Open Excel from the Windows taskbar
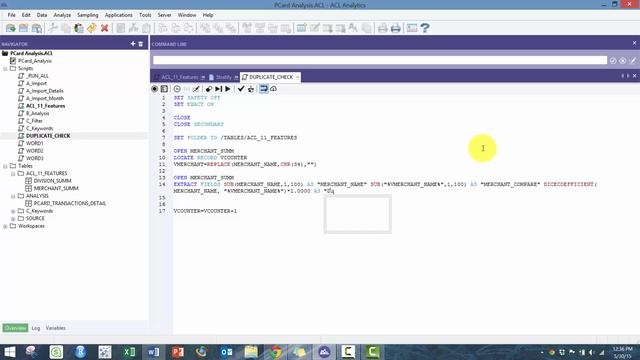The image size is (640, 360). 129,352
